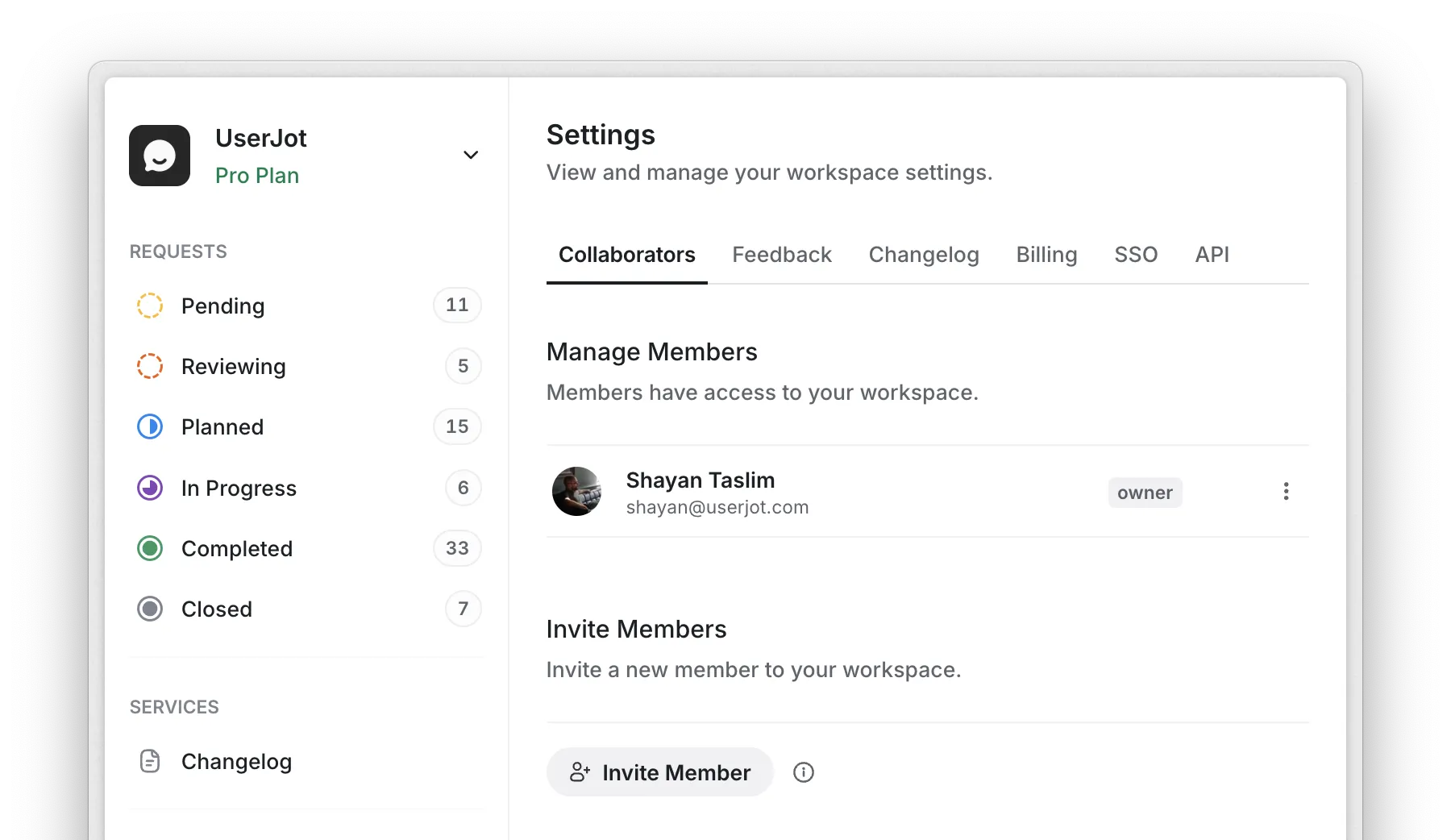Click the Reviewing count badge 5
The image size is (1451, 840).
pyautogui.click(x=463, y=366)
